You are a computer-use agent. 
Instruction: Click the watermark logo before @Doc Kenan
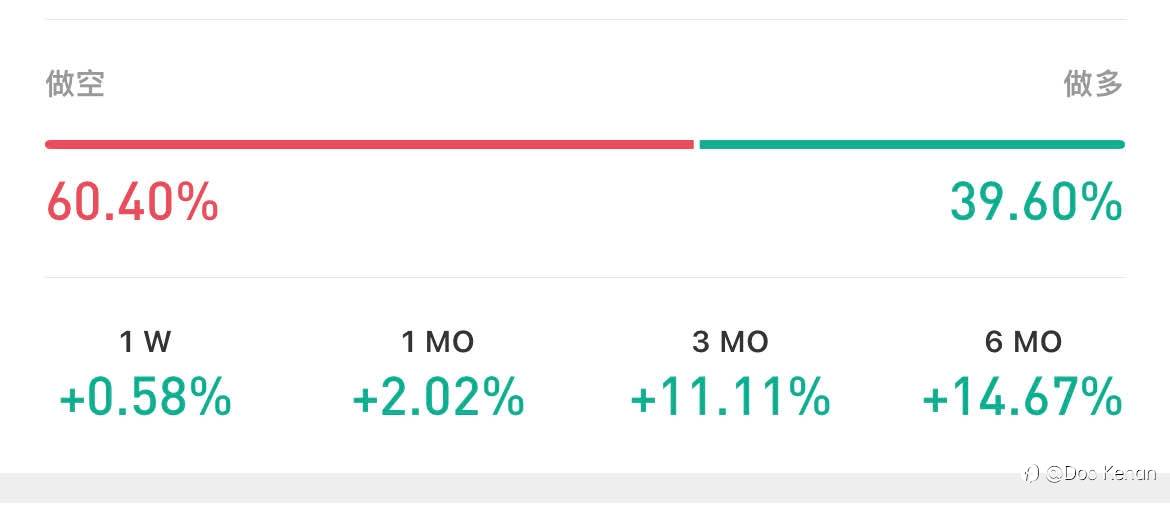(x=1029, y=474)
